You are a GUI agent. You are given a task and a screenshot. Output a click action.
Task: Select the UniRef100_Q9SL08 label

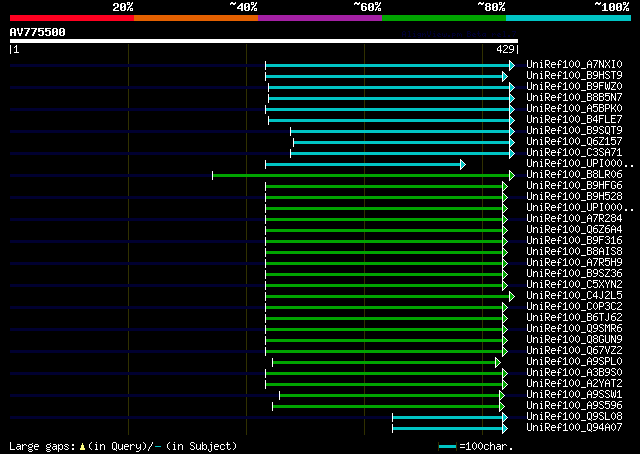pyautogui.click(x=574, y=417)
